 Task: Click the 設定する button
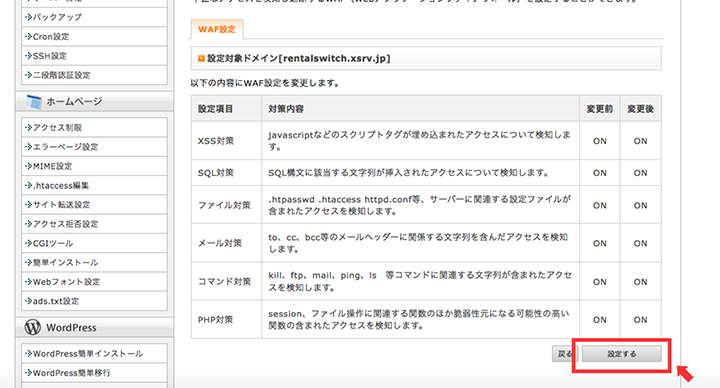[622, 354]
